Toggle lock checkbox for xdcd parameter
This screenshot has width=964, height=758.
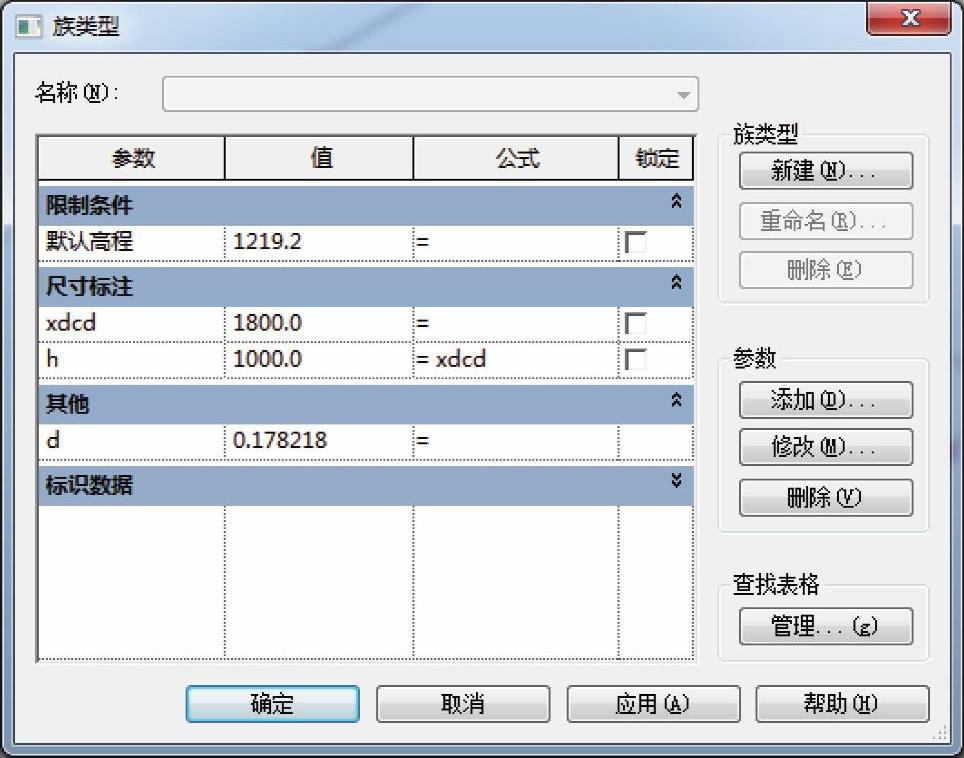(635, 323)
